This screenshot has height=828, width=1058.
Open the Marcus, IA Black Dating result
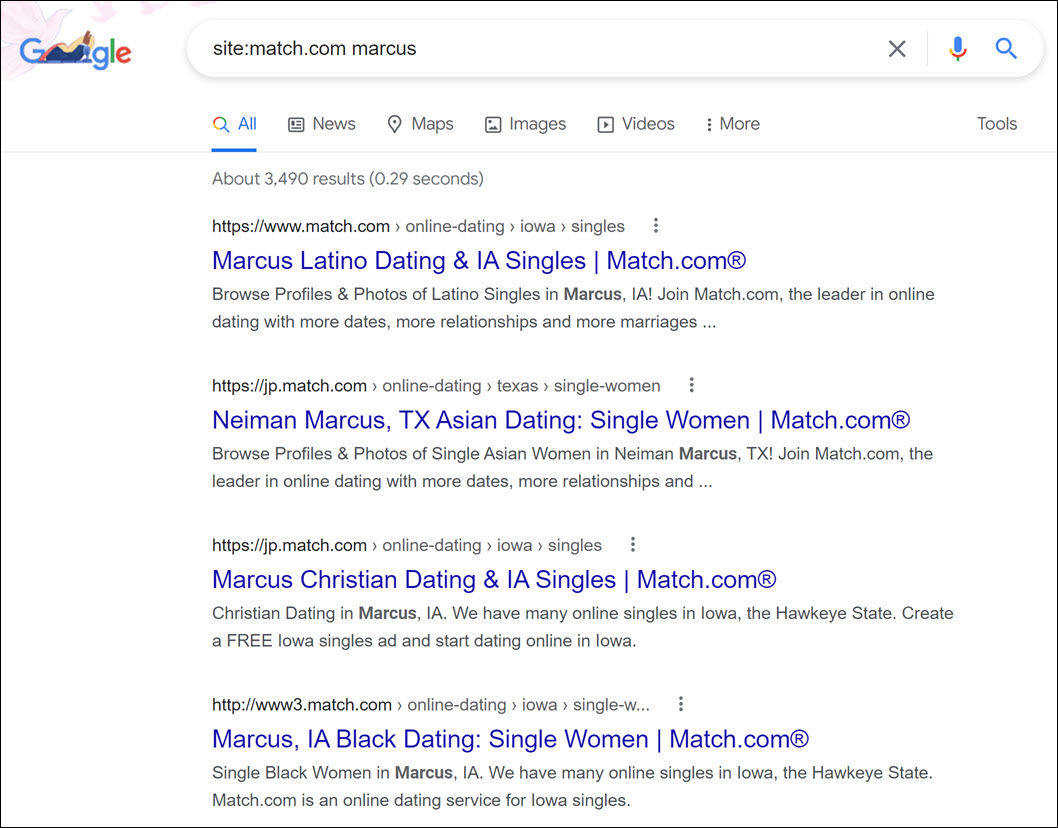pos(509,739)
